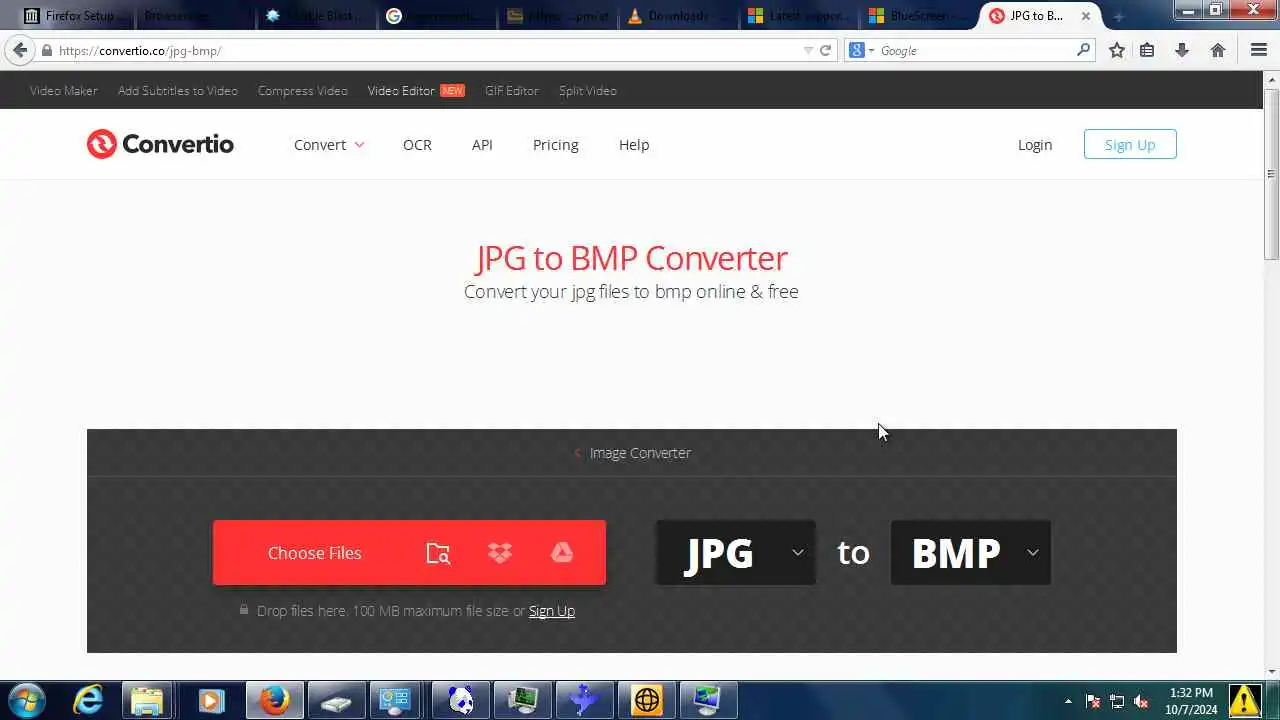Close the JPG to BMP tab
The height and width of the screenshot is (720, 1280).
click(1086, 16)
